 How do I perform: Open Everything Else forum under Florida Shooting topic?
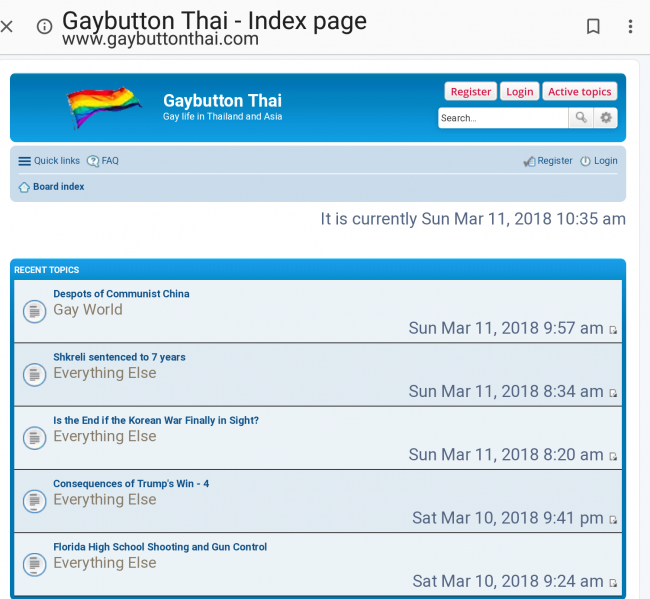(x=105, y=563)
